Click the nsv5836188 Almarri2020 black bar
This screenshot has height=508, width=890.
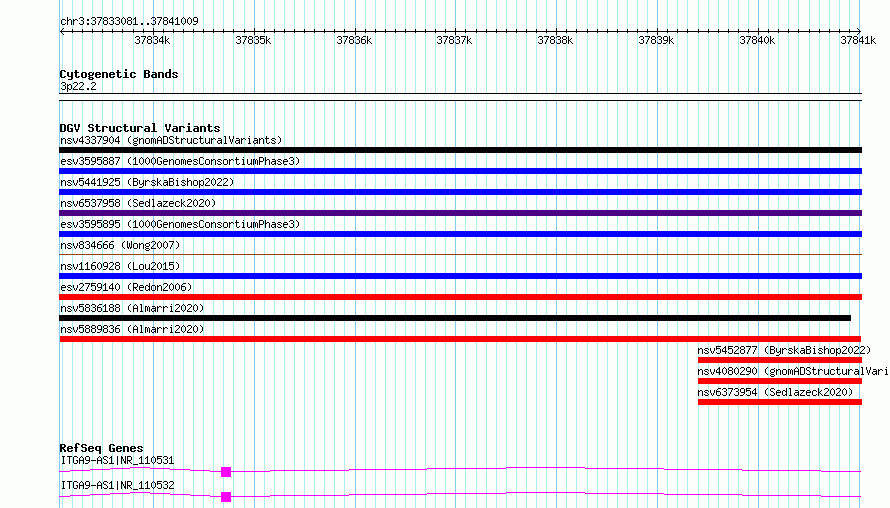[455, 318]
